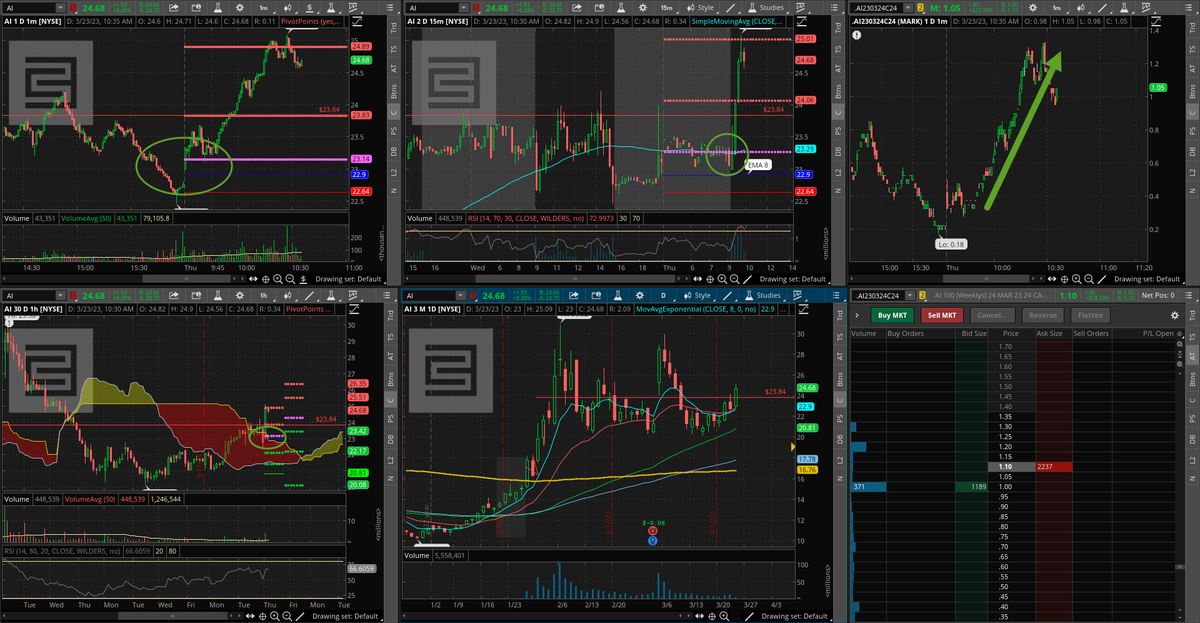The image size is (1200, 623).
Task: Open chart style candle icon on AI 1m chart
Action: coord(288,8)
